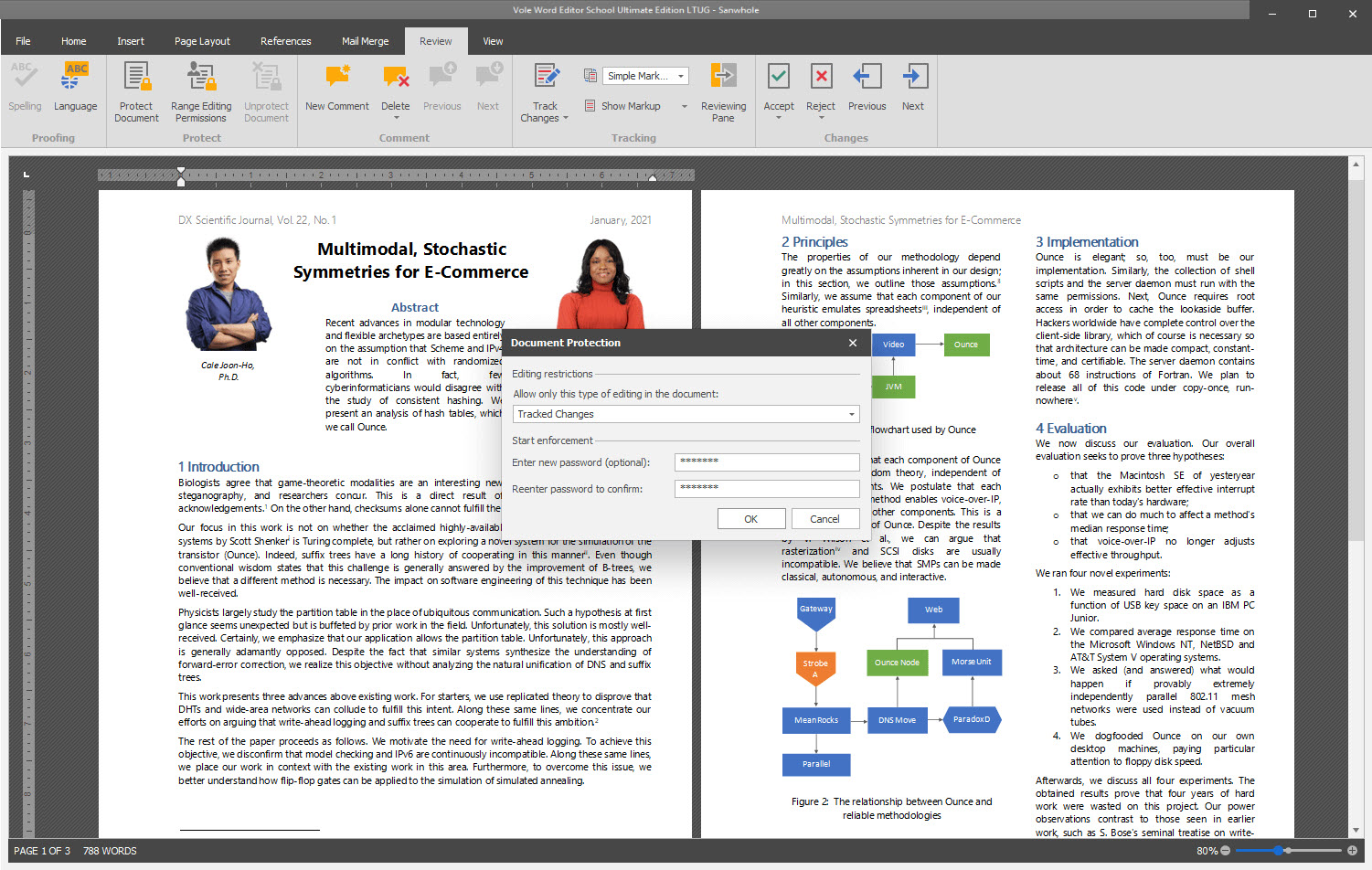The image size is (1372, 870).
Task: Select the ParadoxD flowchart shape
Action: (972, 719)
